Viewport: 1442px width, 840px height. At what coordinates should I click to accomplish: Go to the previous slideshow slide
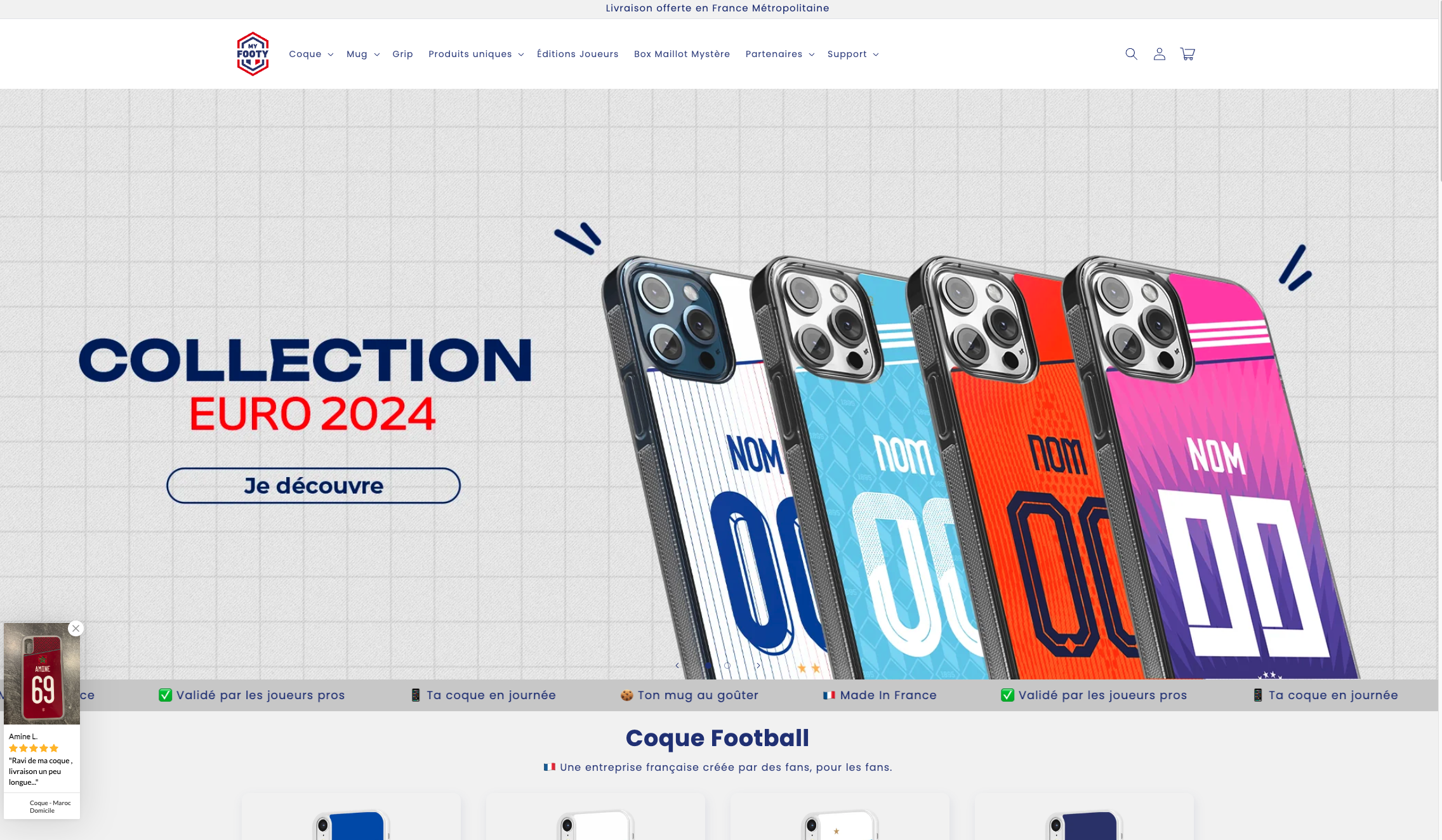pos(677,666)
